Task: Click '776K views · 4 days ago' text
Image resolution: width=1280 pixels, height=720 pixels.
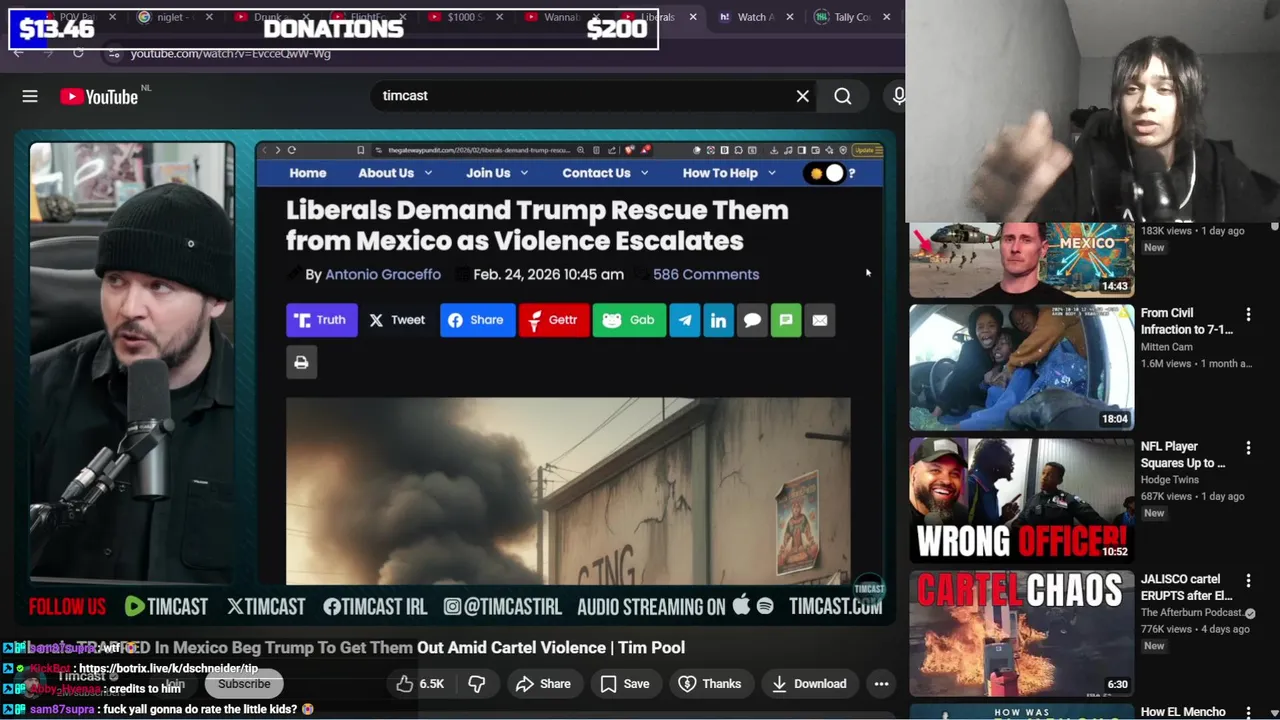Action: [1195, 630]
